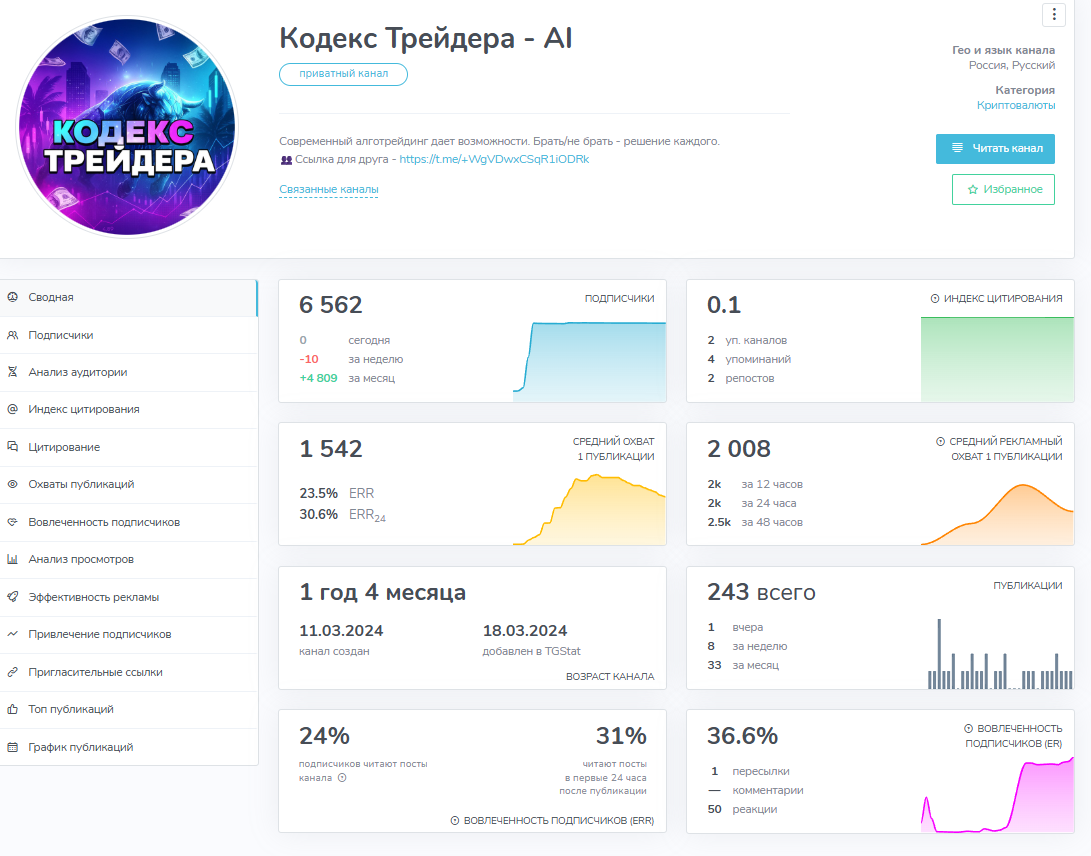Click the Вовлеченность подписчиков heart icon

click(13, 522)
